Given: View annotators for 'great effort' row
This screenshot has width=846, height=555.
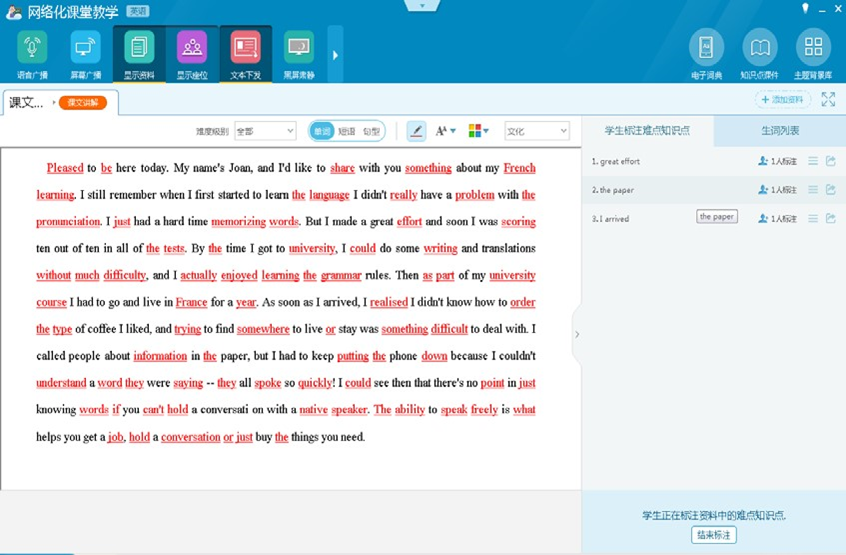Looking at the screenshot, I should (777, 161).
